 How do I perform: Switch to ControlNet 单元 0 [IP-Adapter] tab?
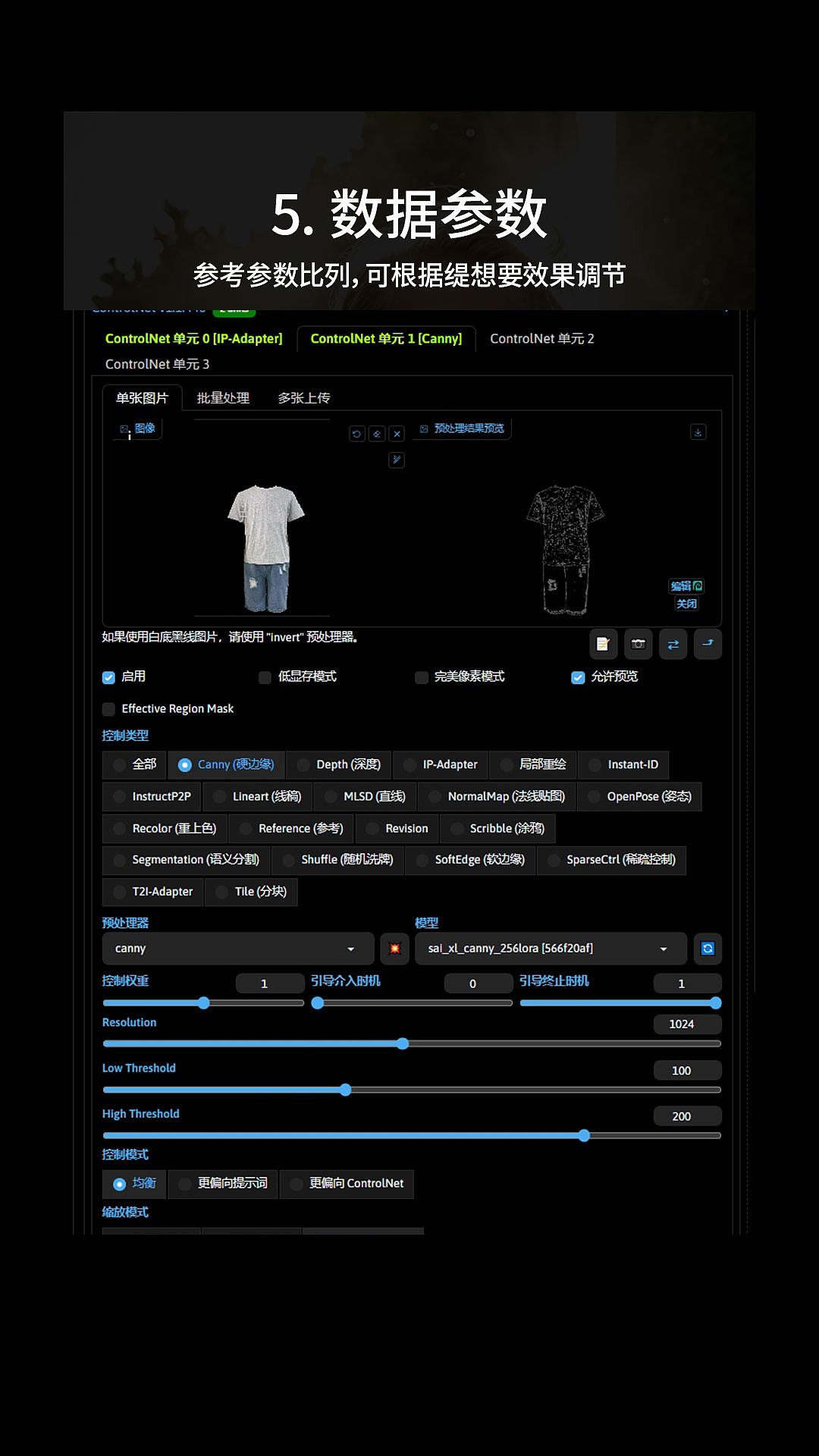193,339
